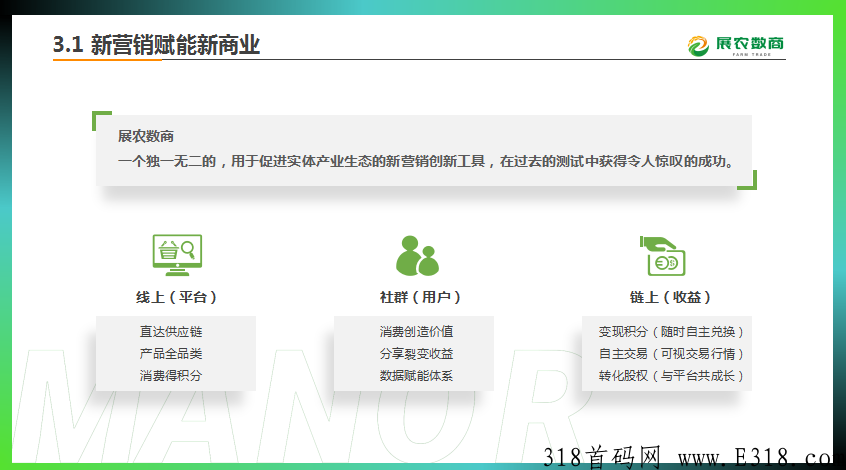Click the sentence starting with 一个独一无二的
846x470 pixels.
(x=425, y=161)
